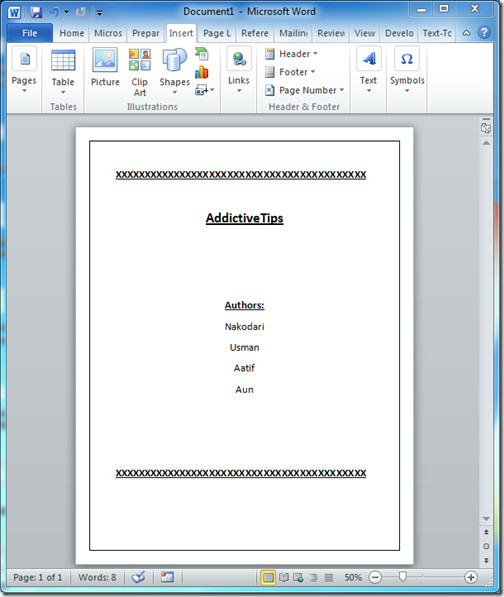The image size is (504, 597).
Task: Click the macro recording icon in status bar
Action: click(x=167, y=577)
